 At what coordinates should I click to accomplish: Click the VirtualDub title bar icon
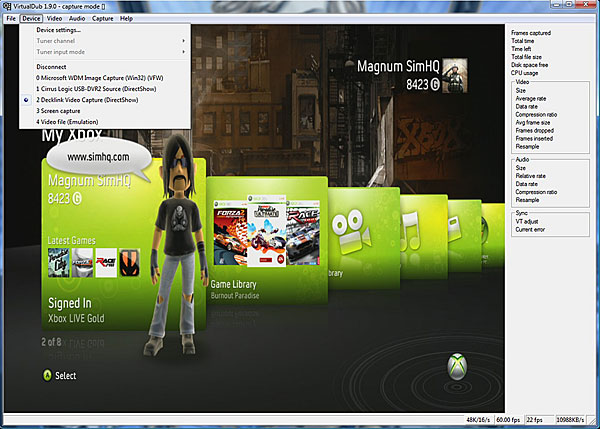pyautogui.click(x=7, y=7)
